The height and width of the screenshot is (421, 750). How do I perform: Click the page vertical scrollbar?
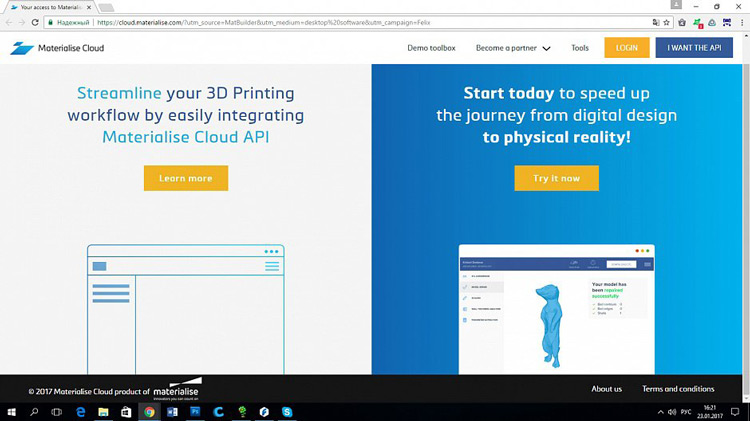746,218
